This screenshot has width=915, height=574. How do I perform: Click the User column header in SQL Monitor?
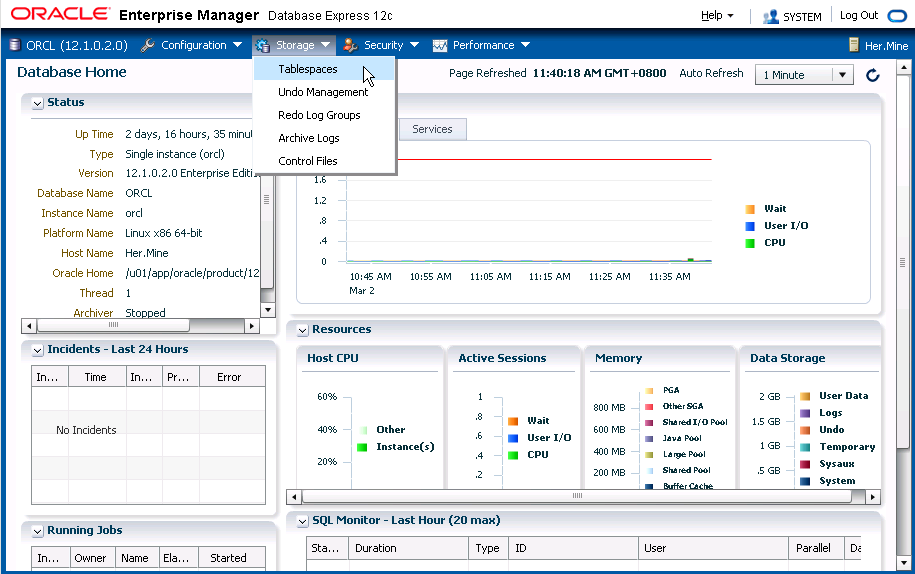(x=713, y=548)
